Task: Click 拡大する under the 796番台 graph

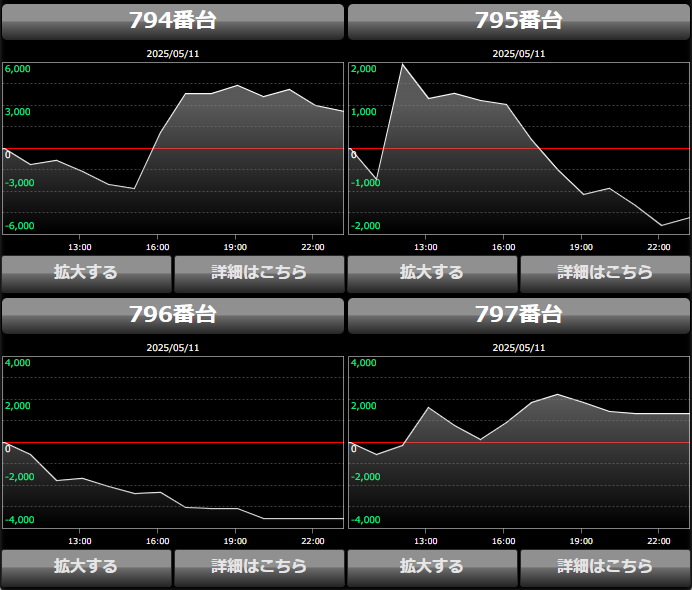Action: [x=86, y=568]
